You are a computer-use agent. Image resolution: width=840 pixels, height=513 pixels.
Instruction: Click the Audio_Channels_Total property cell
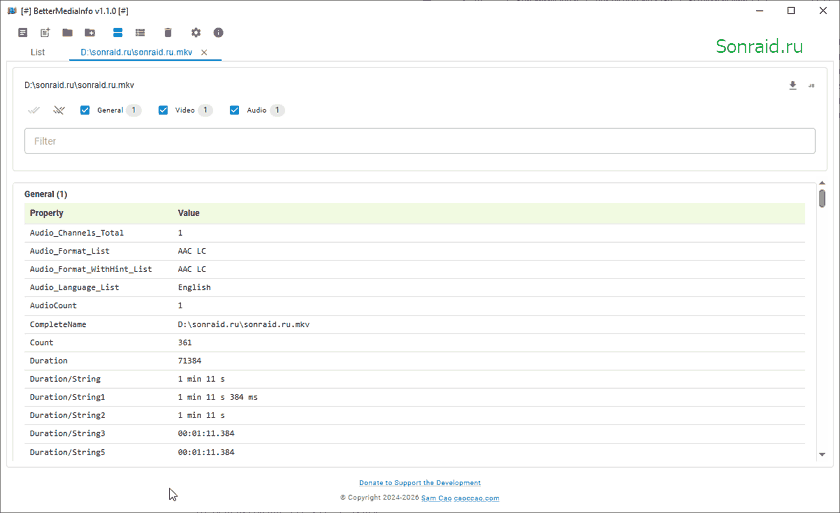[x=77, y=233]
